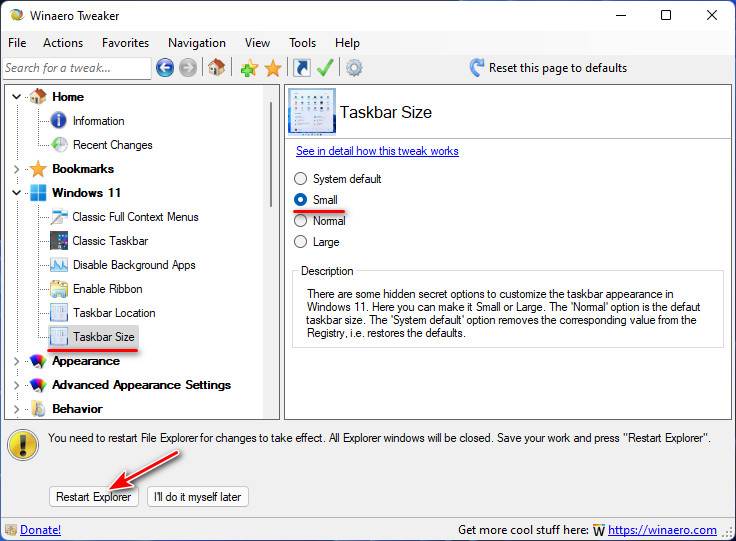Open the Navigation menu
The width and height of the screenshot is (736, 541).
pyautogui.click(x=197, y=43)
